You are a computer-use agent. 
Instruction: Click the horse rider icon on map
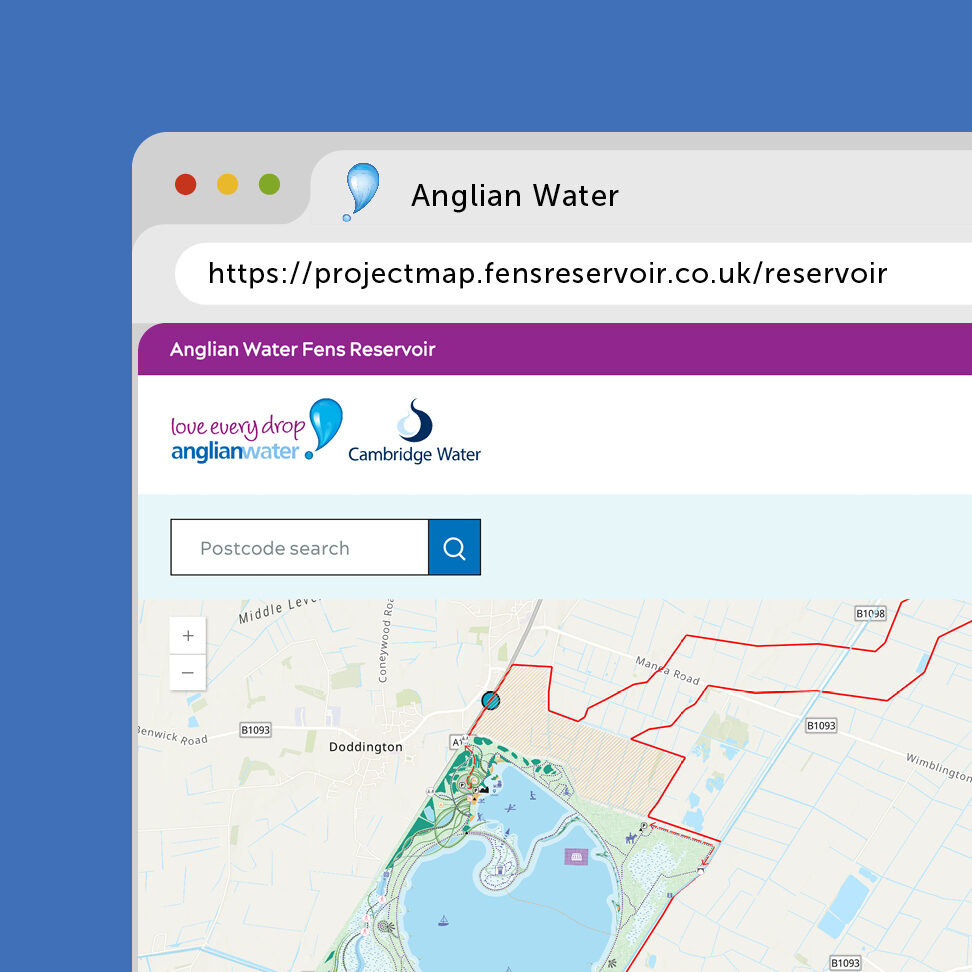tap(631, 838)
